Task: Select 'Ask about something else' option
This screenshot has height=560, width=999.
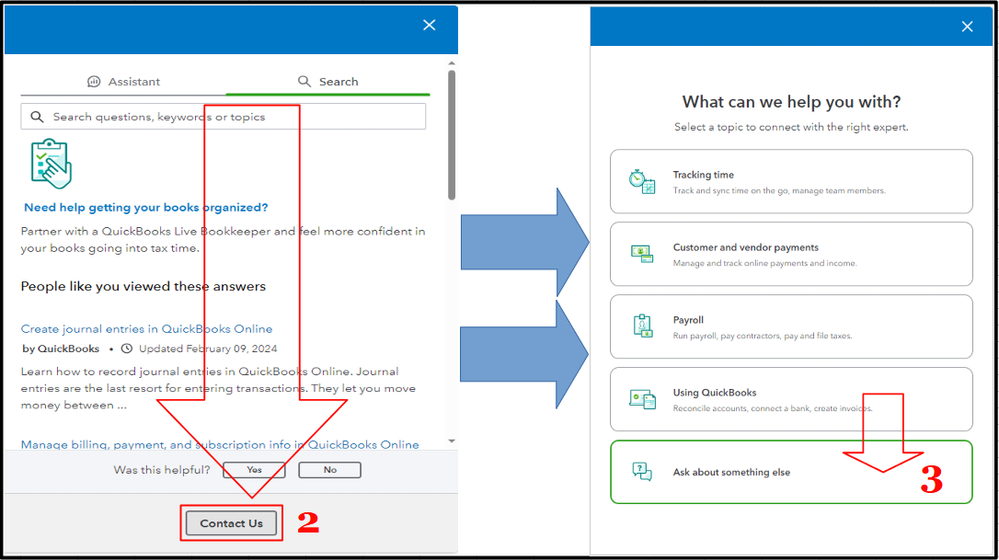Action: 791,472
